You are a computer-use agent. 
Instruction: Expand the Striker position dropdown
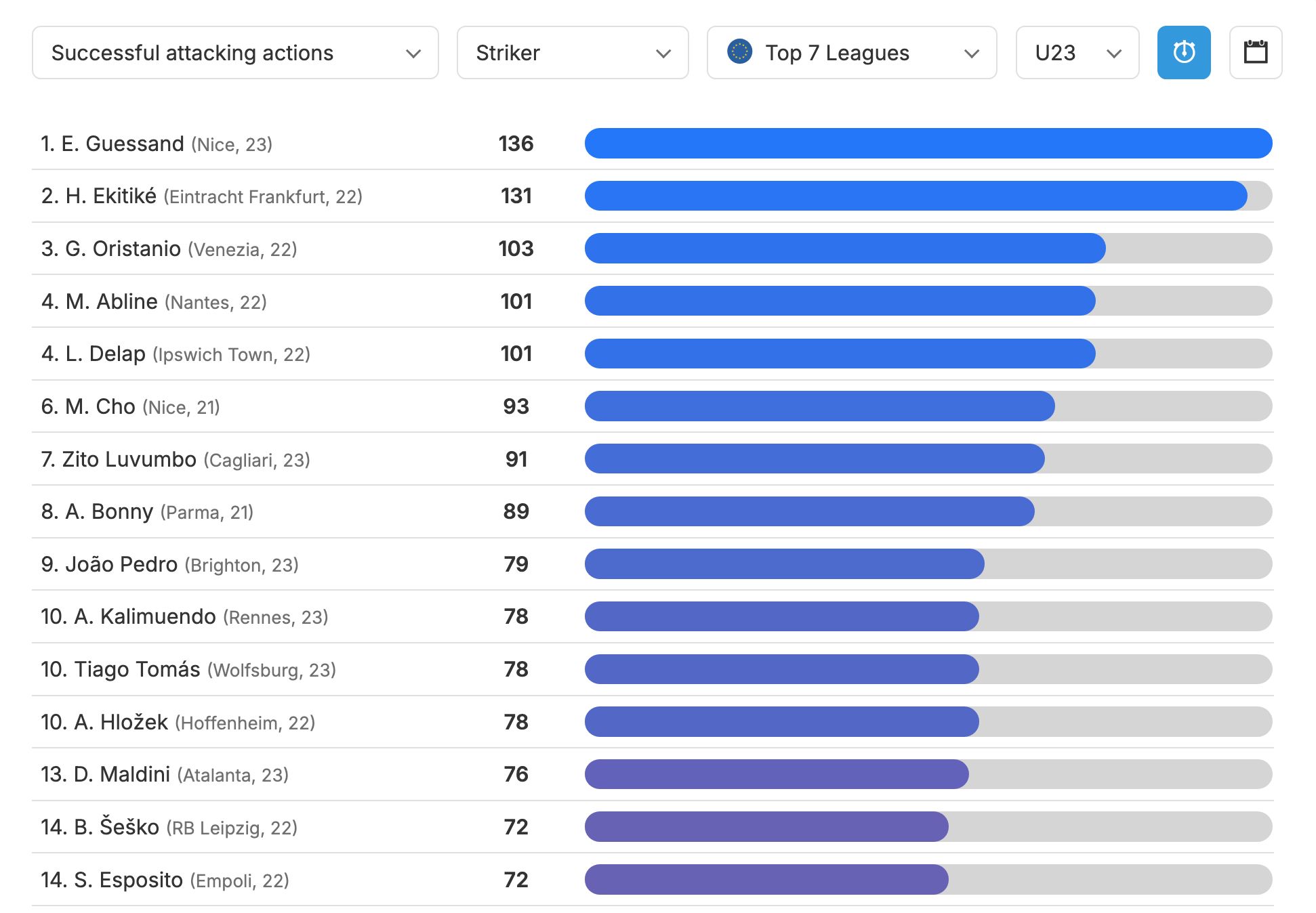pyautogui.click(x=572, y=53)
